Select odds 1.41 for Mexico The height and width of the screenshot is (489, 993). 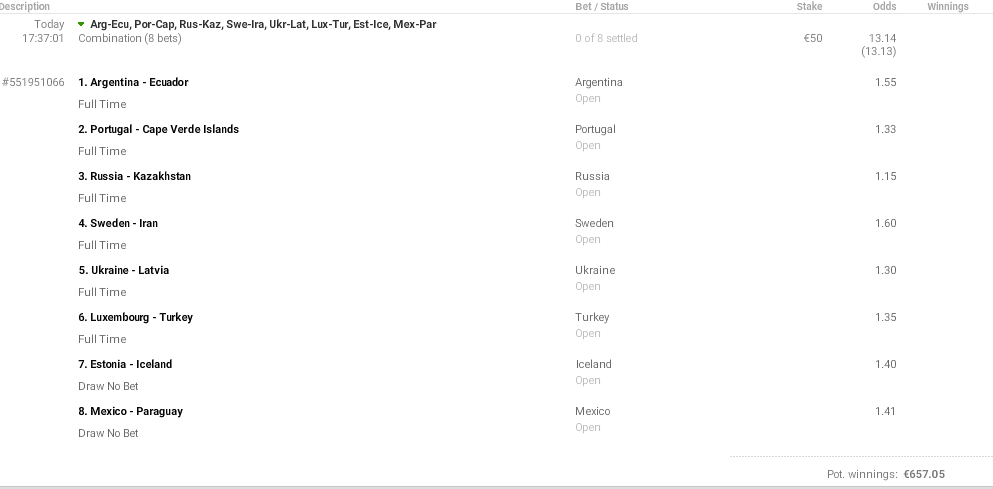point(885,411)
